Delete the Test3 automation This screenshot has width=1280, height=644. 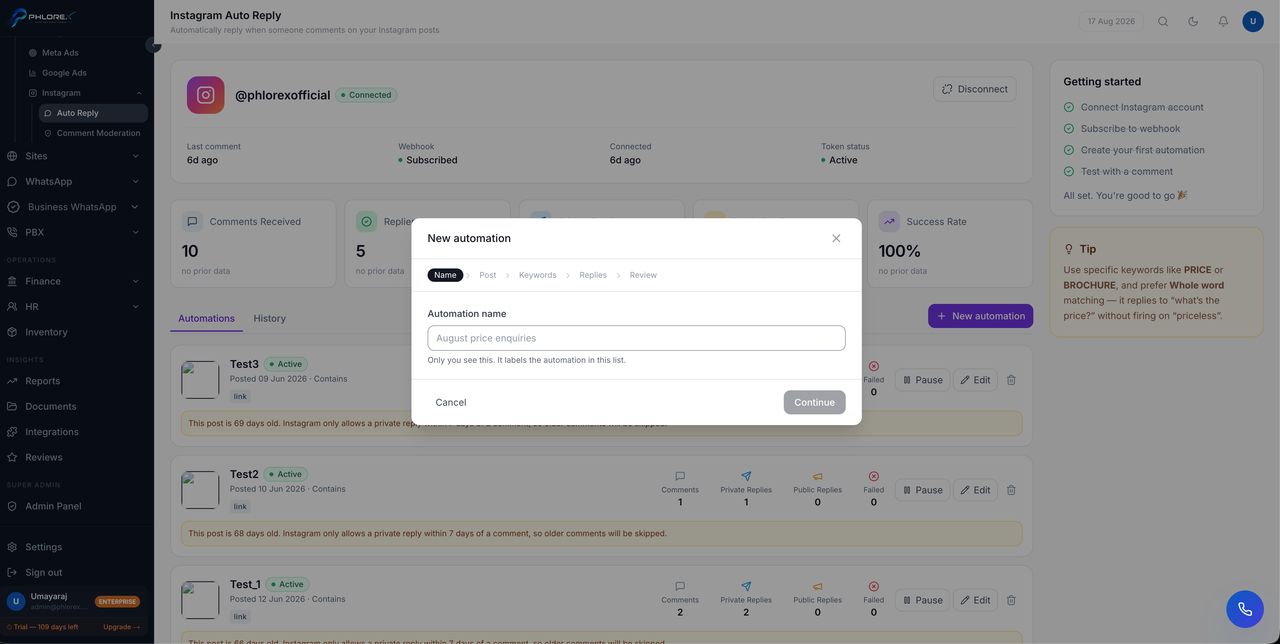[x=1011, y=380]
